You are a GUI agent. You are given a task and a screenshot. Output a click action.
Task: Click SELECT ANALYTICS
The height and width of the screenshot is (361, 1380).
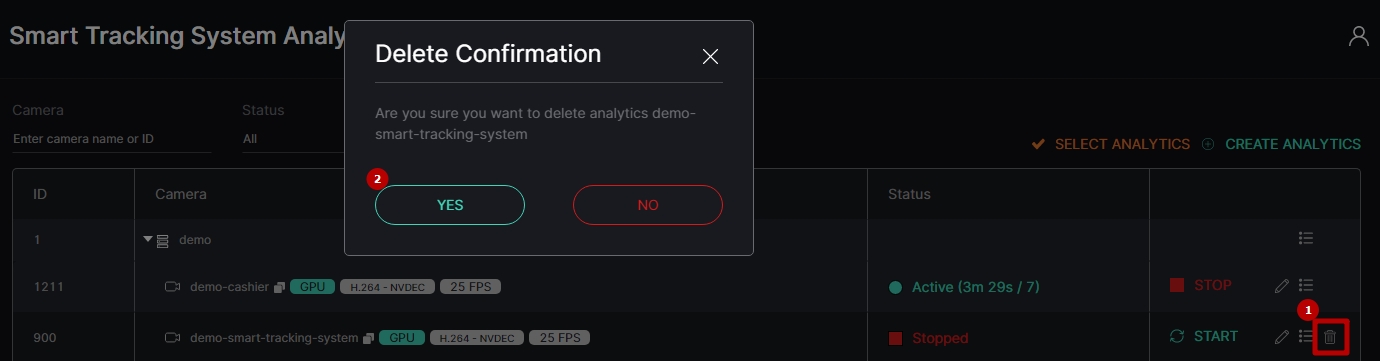pos(1111,144)
